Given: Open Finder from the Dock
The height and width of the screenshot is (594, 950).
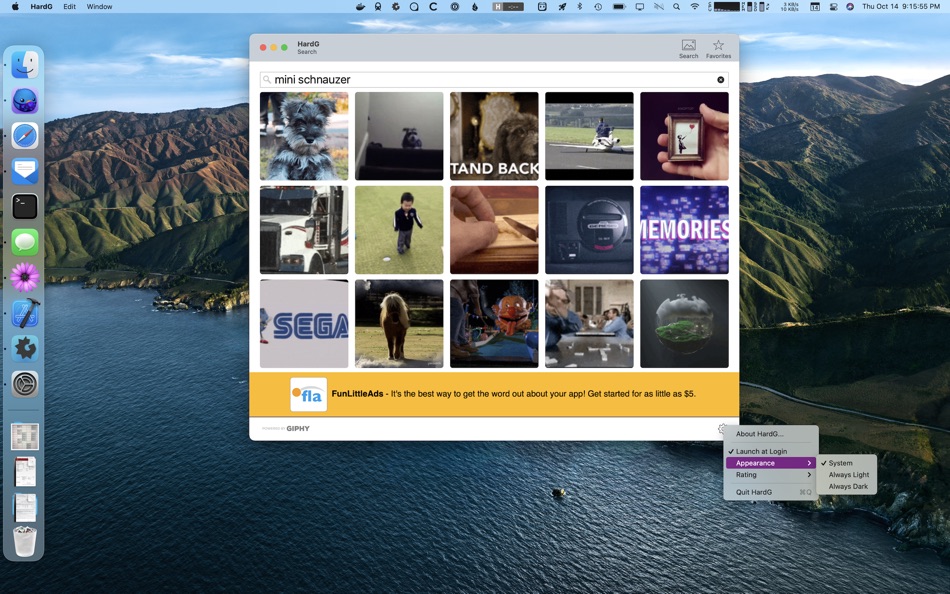Looking at the screenshot, I should click(x=25, y=65).
